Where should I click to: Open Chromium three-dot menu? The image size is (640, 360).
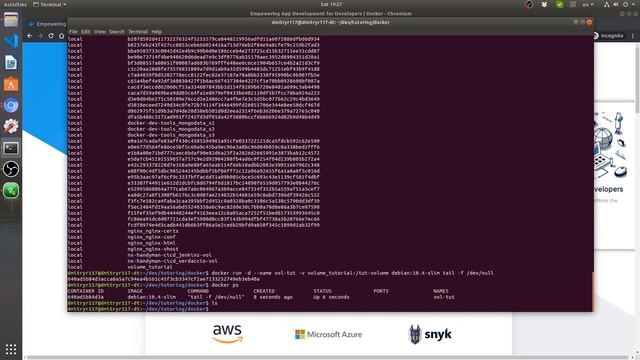click(633, 36)
